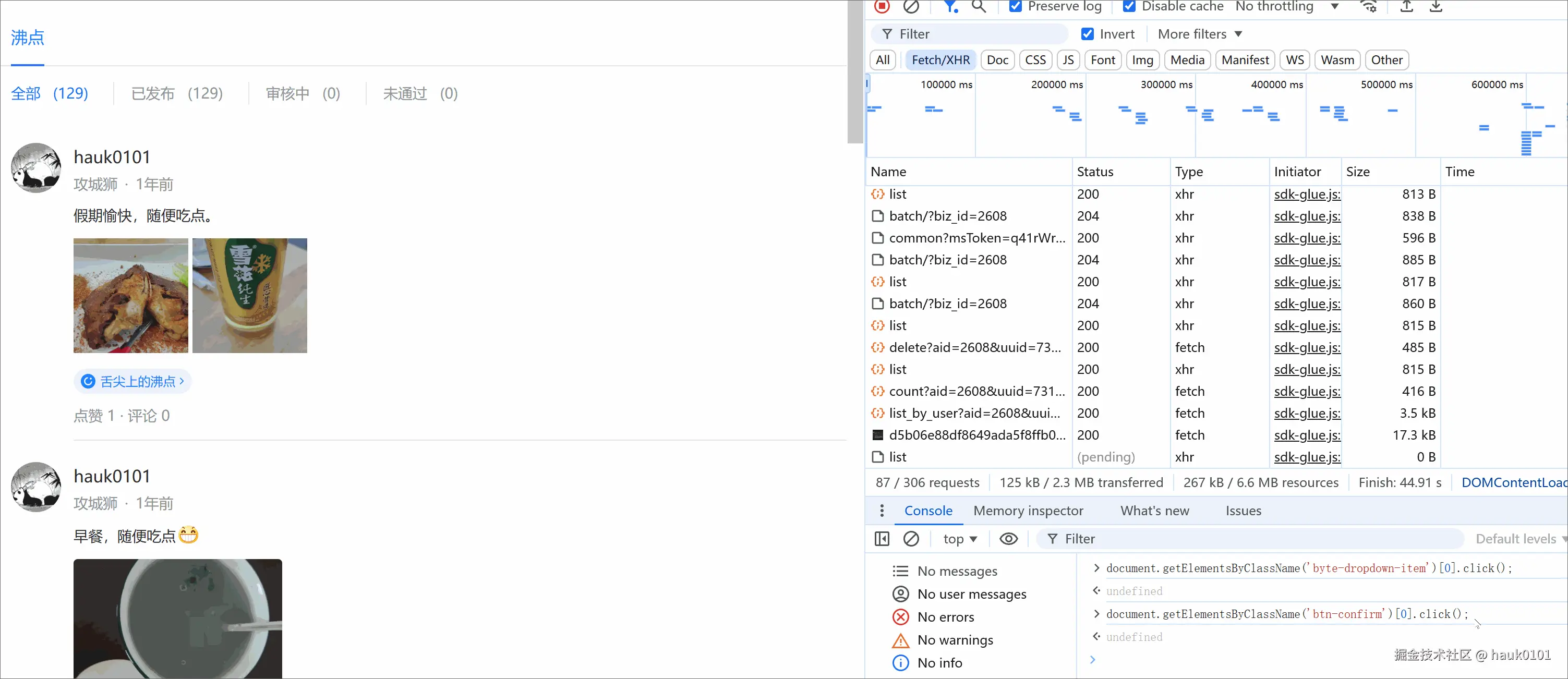Clear the console output
The image size is (1568, 679).
point(911,538)
